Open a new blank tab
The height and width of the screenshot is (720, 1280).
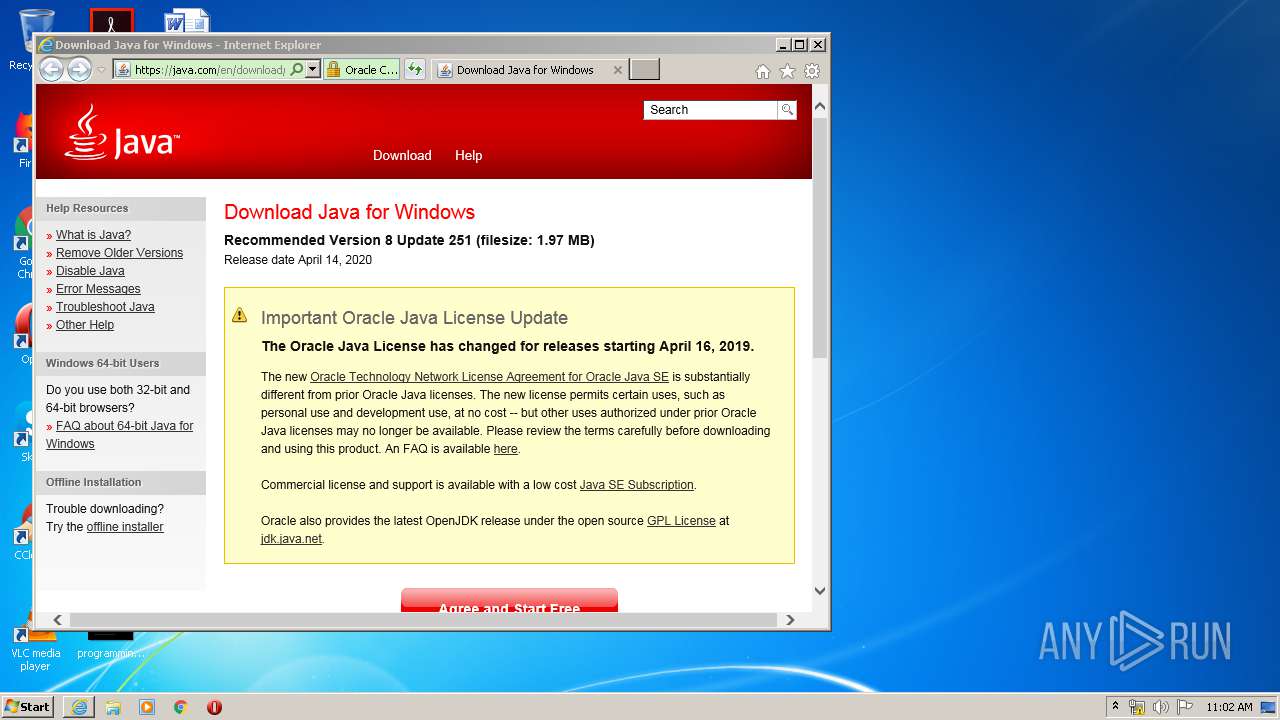pyautogui.click(x=645, y=70)
